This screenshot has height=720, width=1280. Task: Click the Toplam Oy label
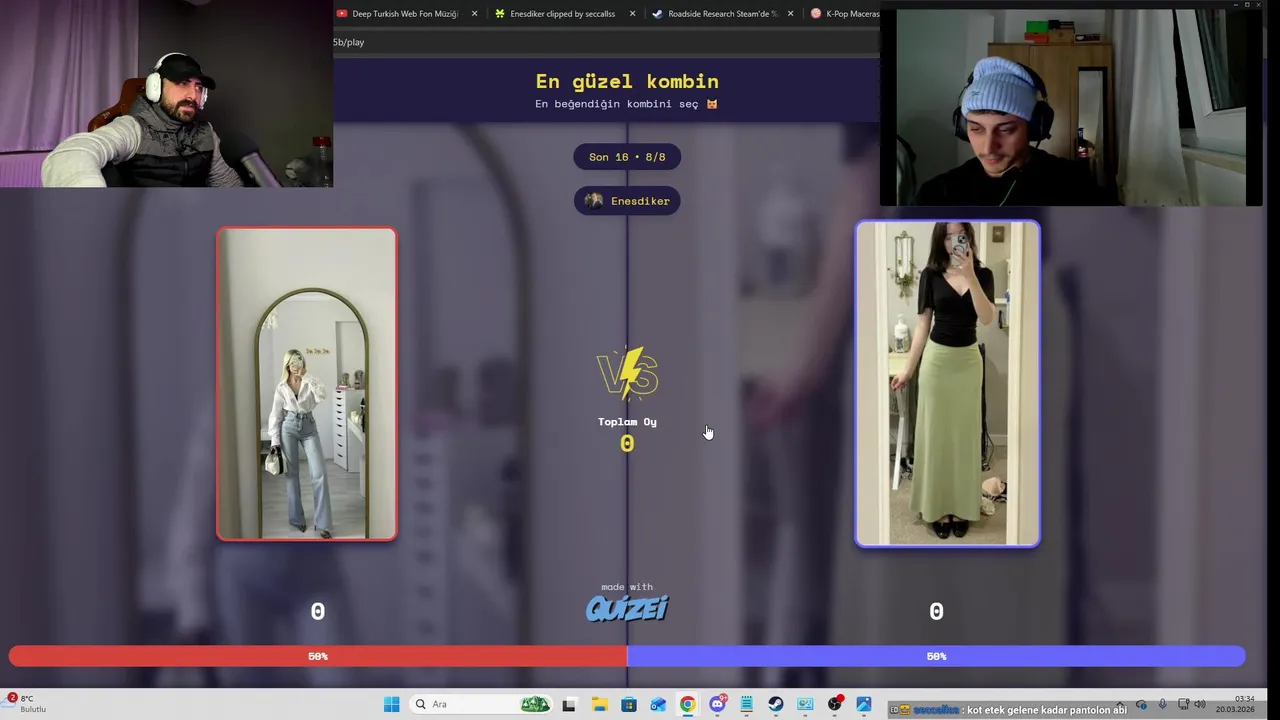(627, 422)
